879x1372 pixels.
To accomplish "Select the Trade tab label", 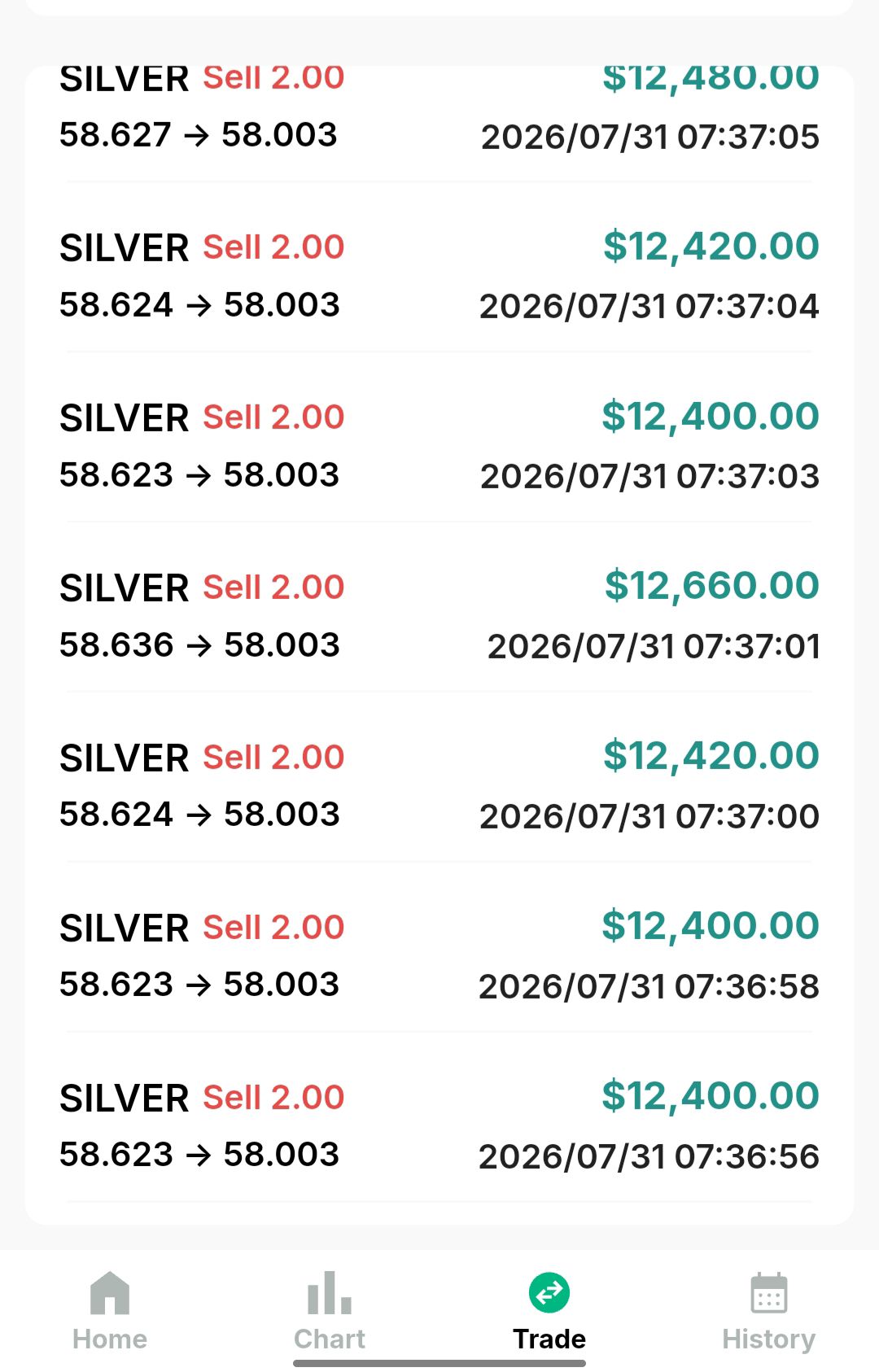I will point(549,1339).
